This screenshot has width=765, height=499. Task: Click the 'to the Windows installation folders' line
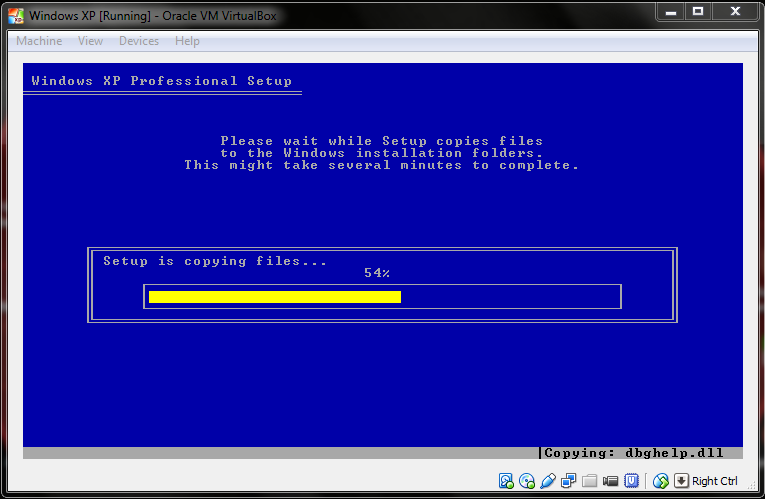point(382,153)
